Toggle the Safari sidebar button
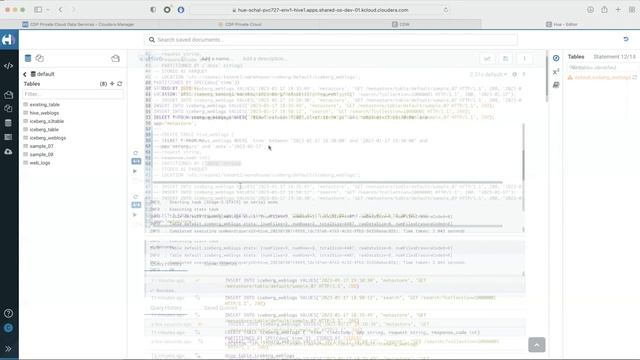 click(38, 9)
